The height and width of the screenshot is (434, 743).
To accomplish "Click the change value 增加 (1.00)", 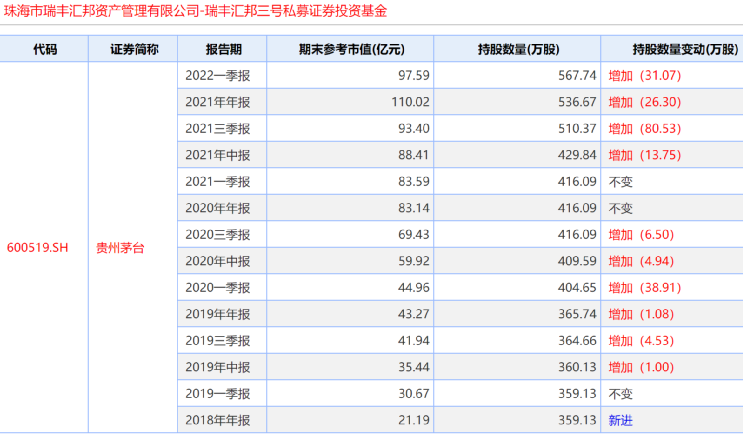I will [x=641, y=367].
